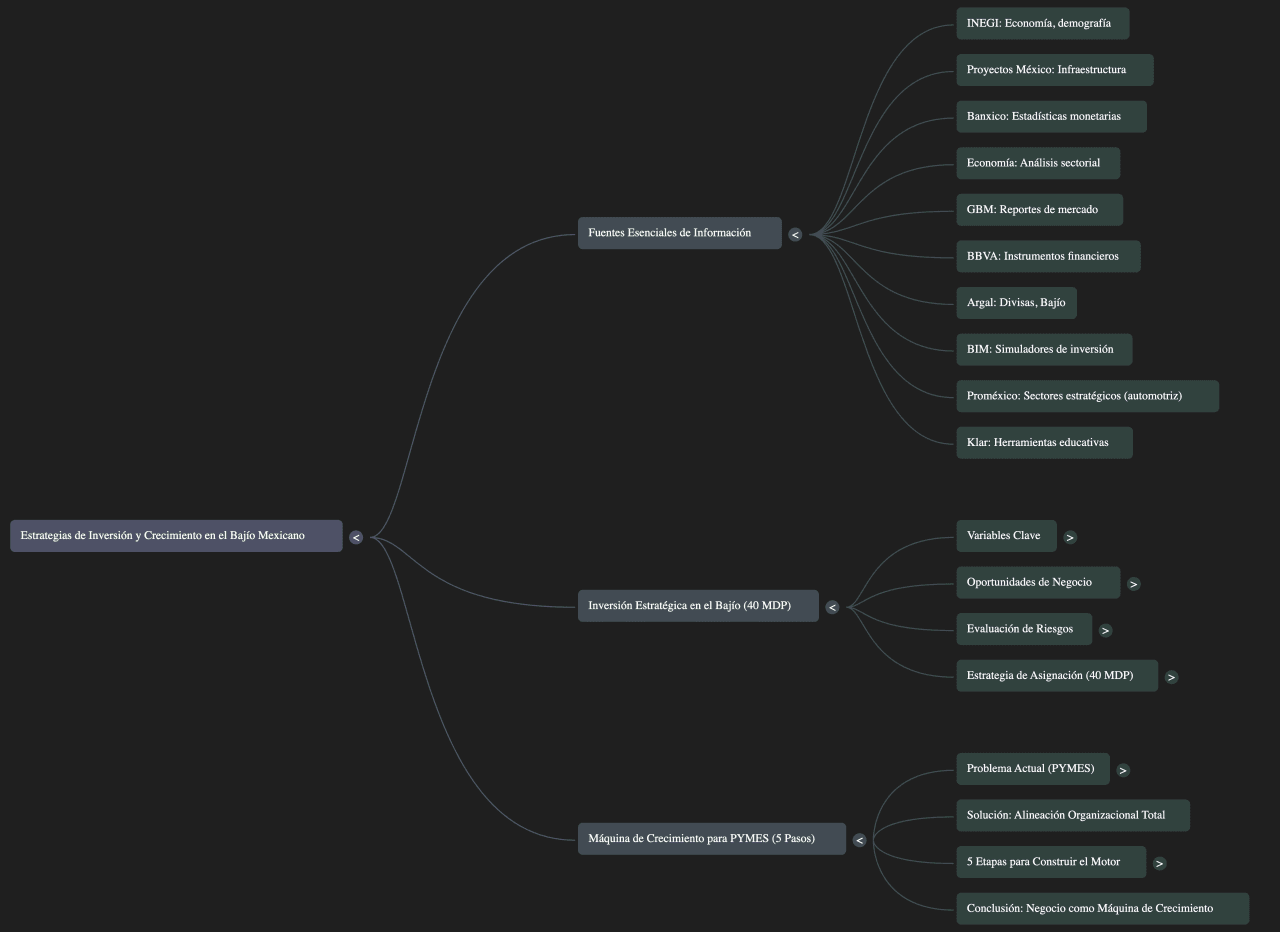This screenshot has width=1280, height=932.
Task: Select the Oportunidades de Negocio node label
Action: (1038, 583)
